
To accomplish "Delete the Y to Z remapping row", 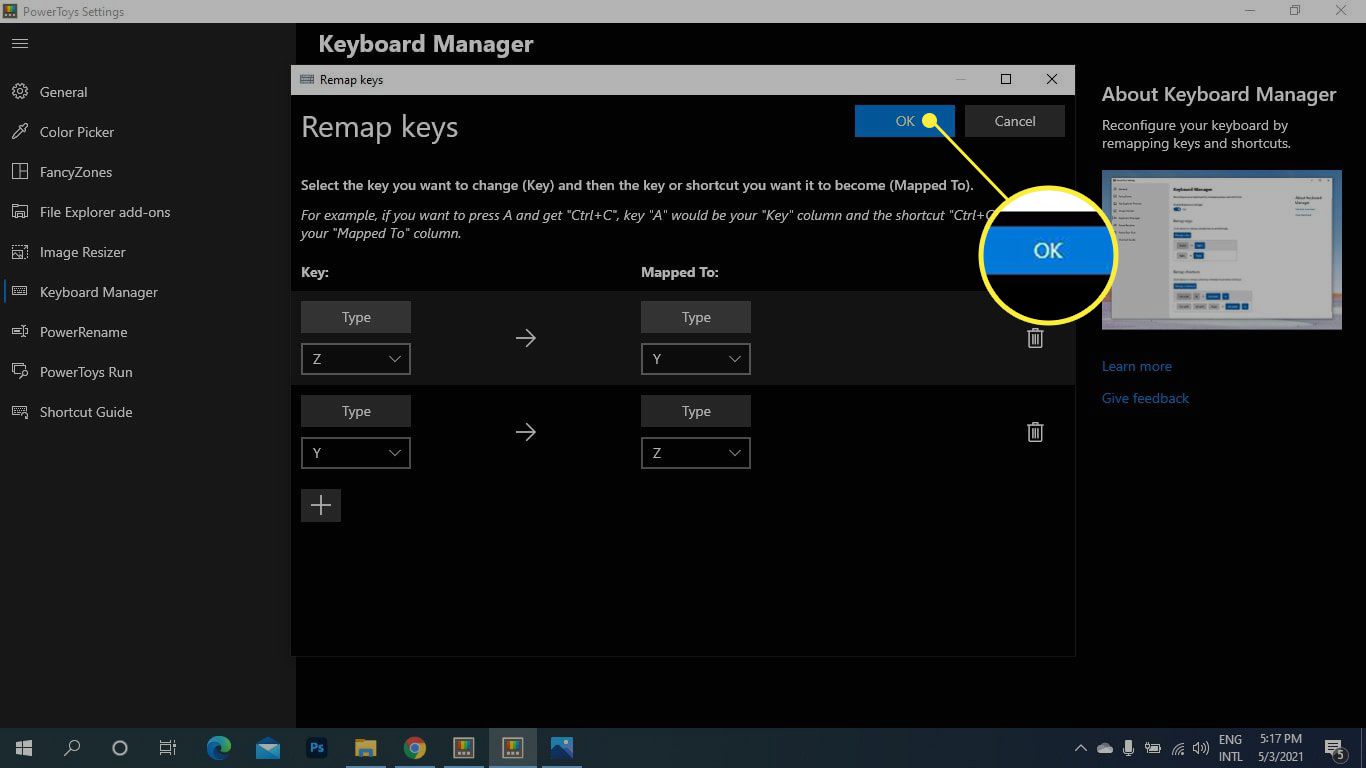I will point(1035,432).
